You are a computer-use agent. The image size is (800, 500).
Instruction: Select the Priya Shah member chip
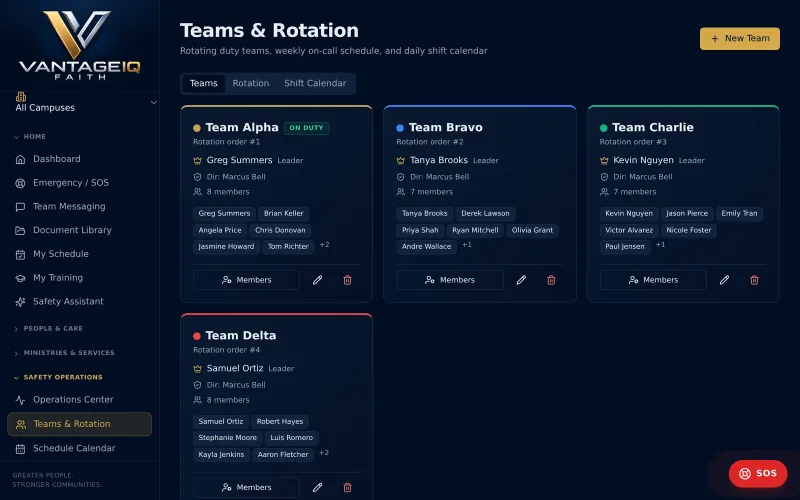(x=420, y=231)
